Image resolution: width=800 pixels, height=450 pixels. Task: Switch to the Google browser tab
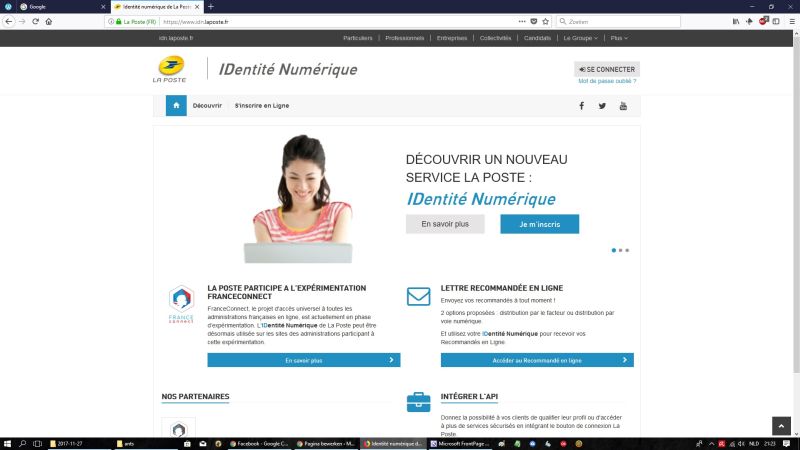tap(55, 6)
